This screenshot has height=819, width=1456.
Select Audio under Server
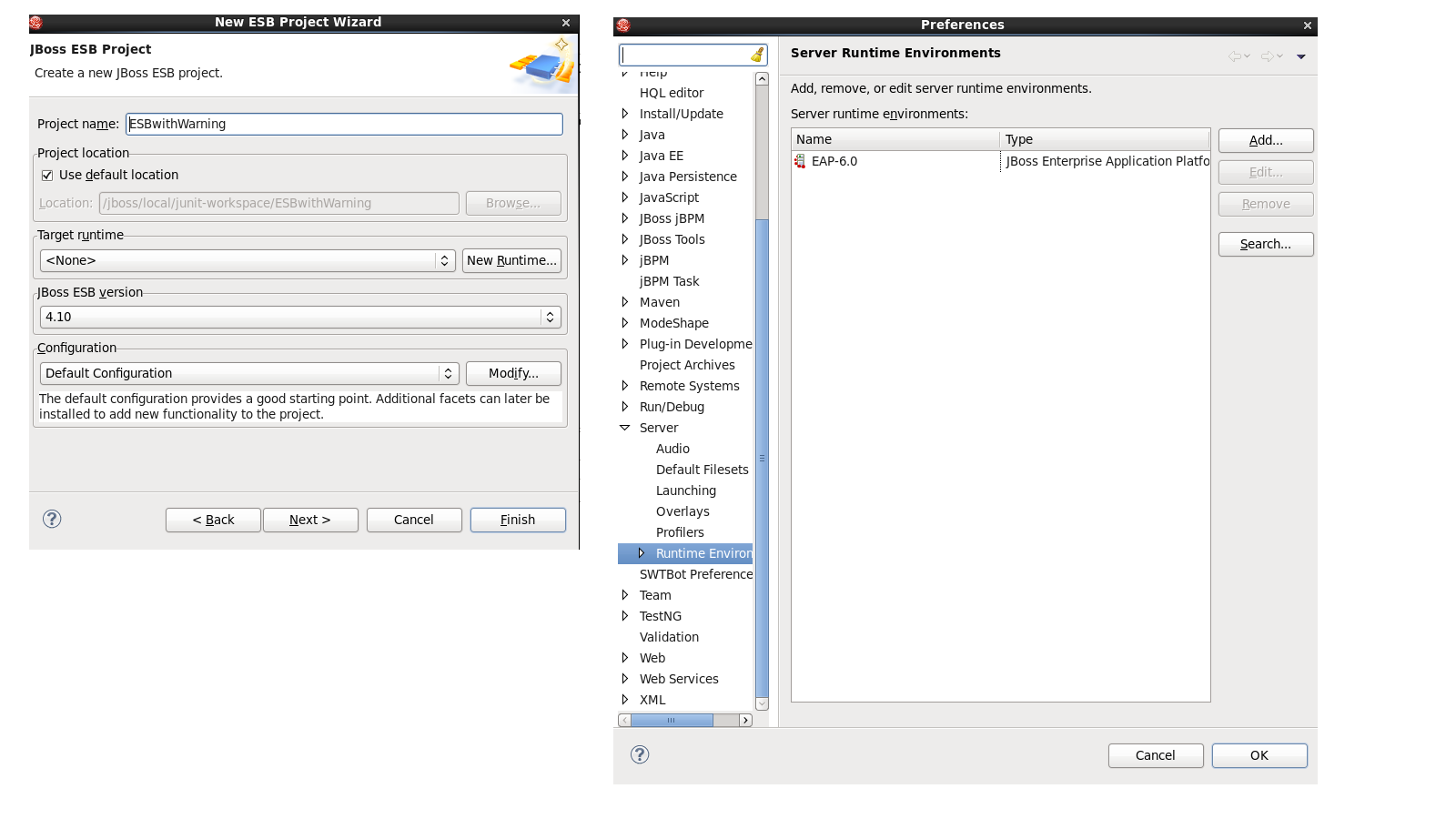pos(672,449)
